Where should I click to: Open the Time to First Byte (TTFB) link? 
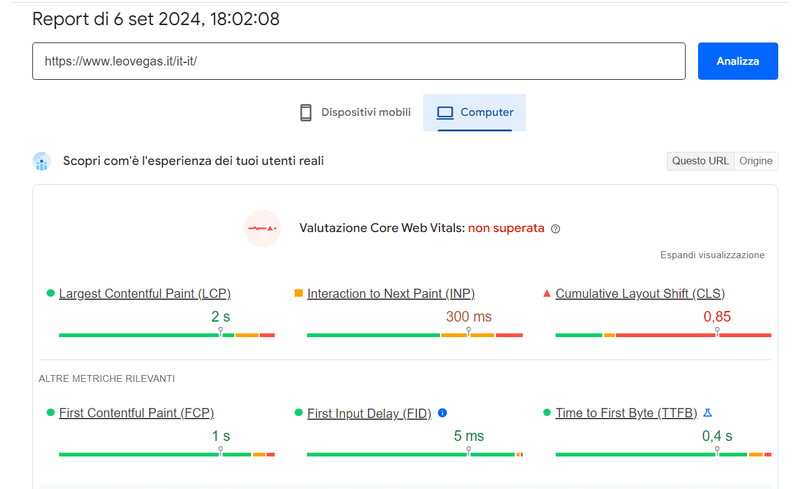coord(626,413)
